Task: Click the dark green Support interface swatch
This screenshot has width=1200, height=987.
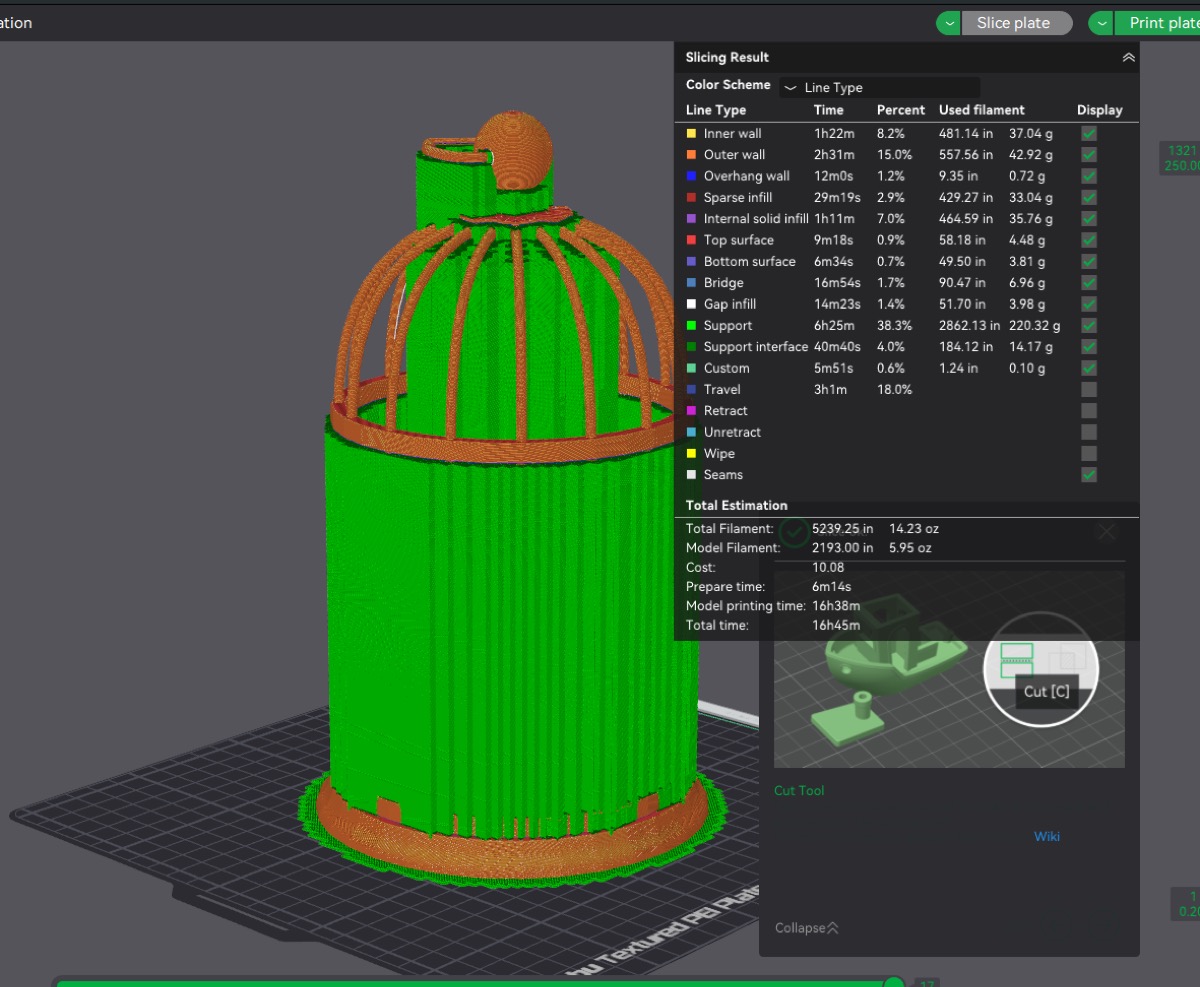Action: (691, 347)
